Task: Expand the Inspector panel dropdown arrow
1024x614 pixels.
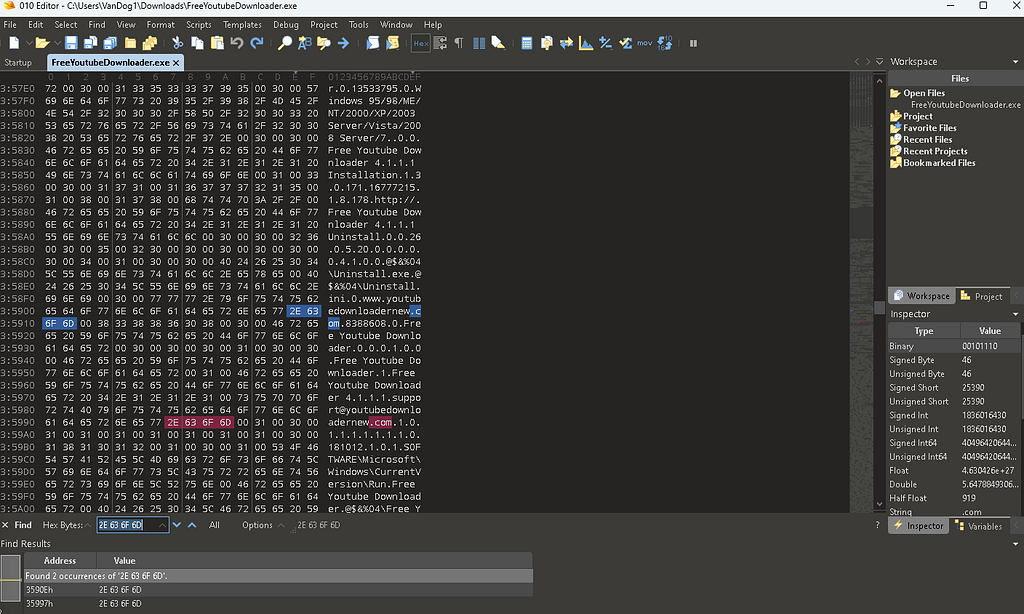Action: [1016, 314]
